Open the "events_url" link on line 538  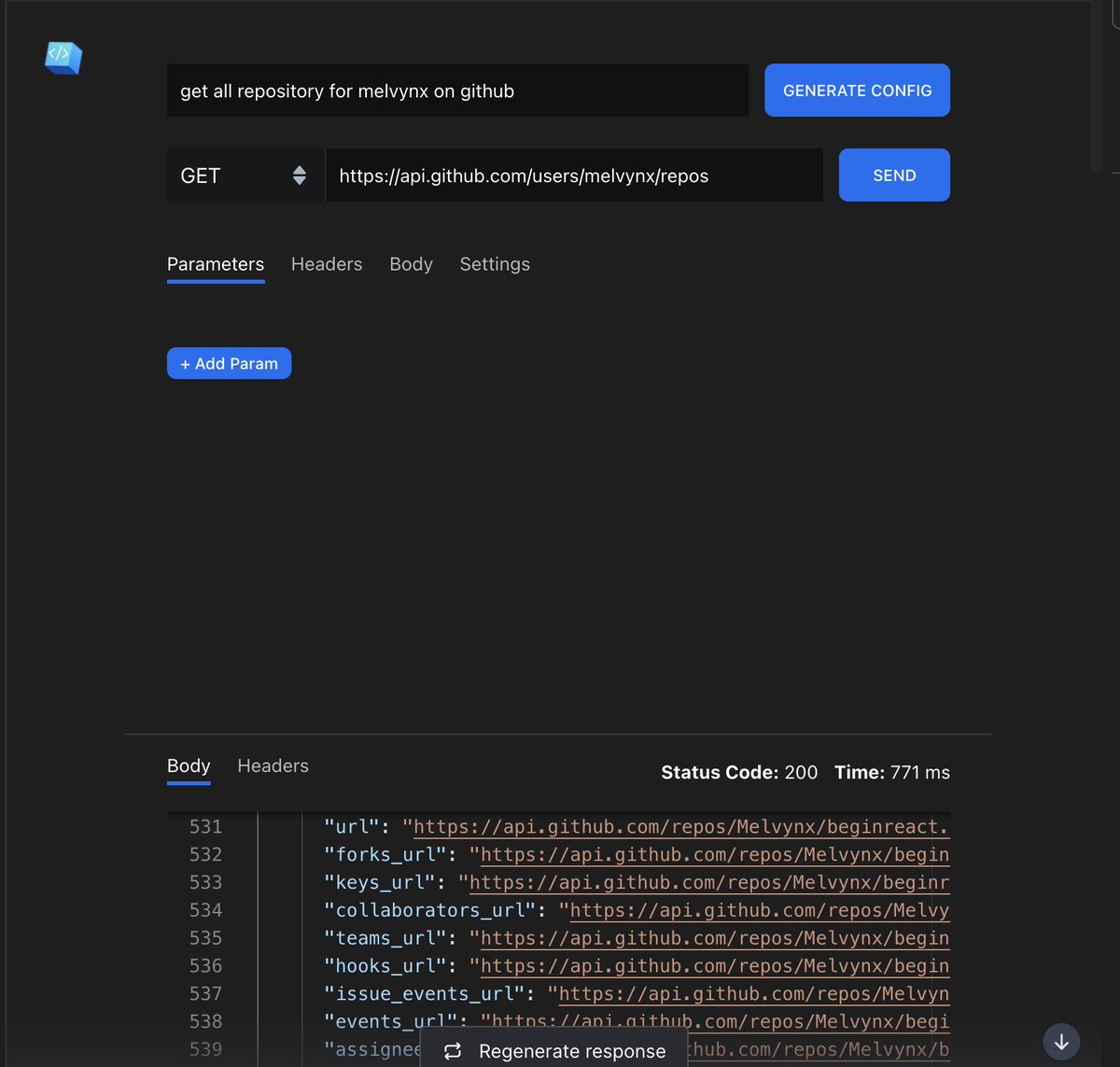coord(721,1022)
